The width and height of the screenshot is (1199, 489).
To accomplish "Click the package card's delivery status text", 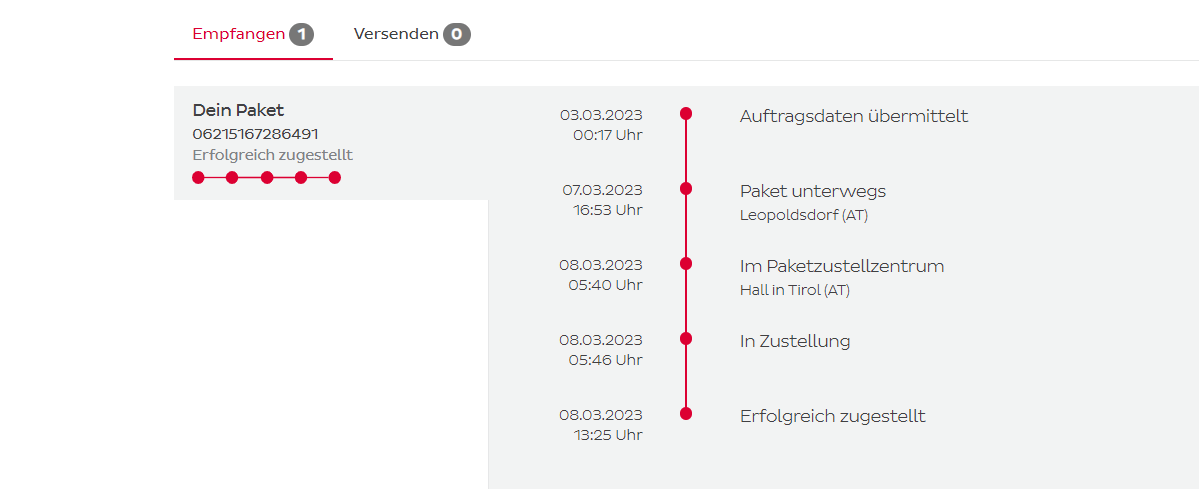I will click(272, 155).
